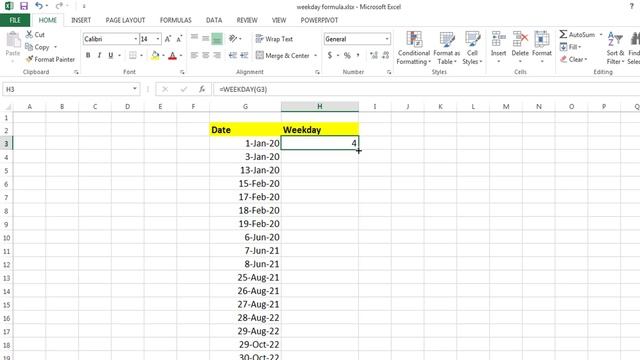This screenshot has width=640, height=360.
Task: Click the Cut scissors command
Action: tap(35, 35)
